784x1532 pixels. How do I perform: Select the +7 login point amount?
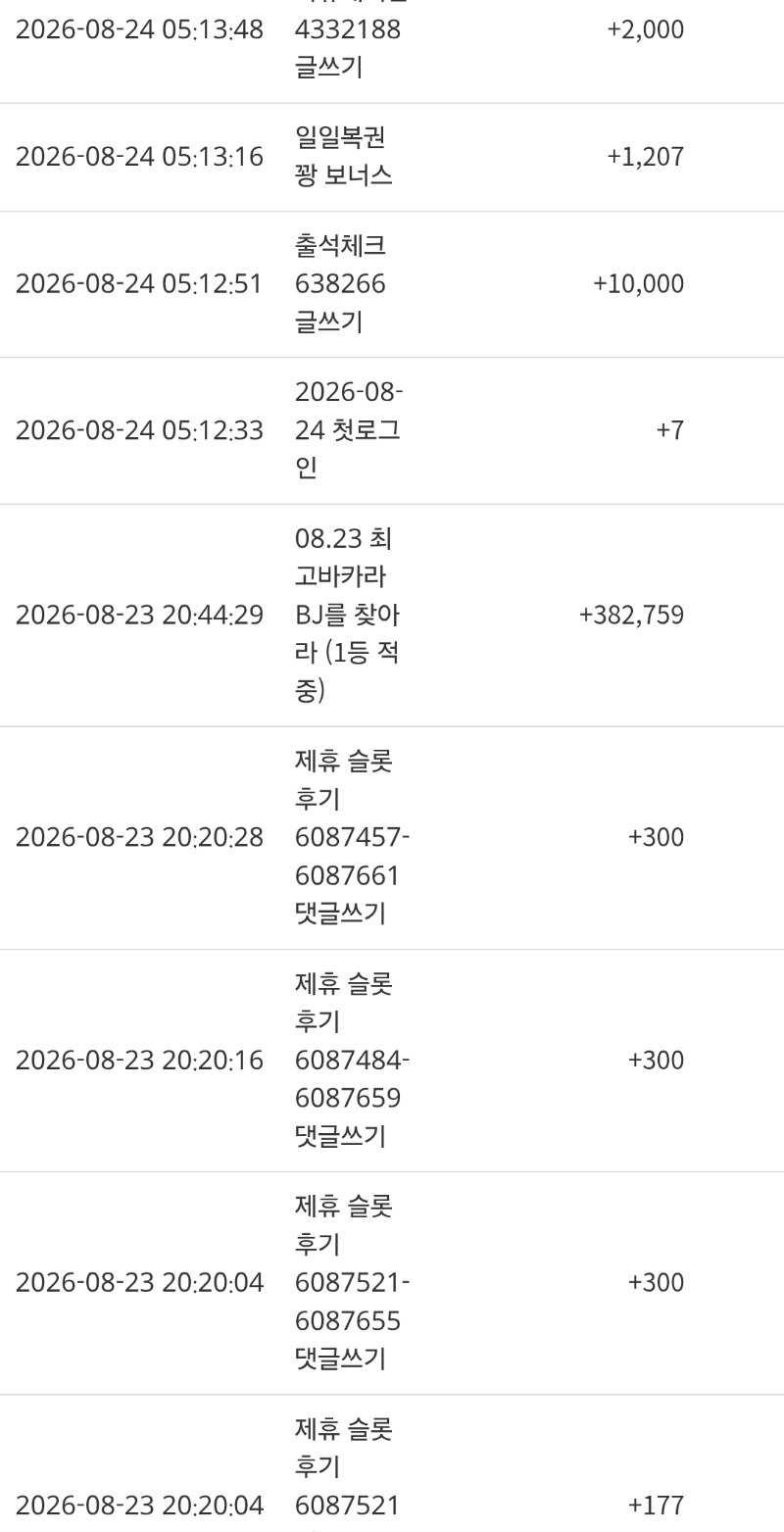click(x=670, y=430)
